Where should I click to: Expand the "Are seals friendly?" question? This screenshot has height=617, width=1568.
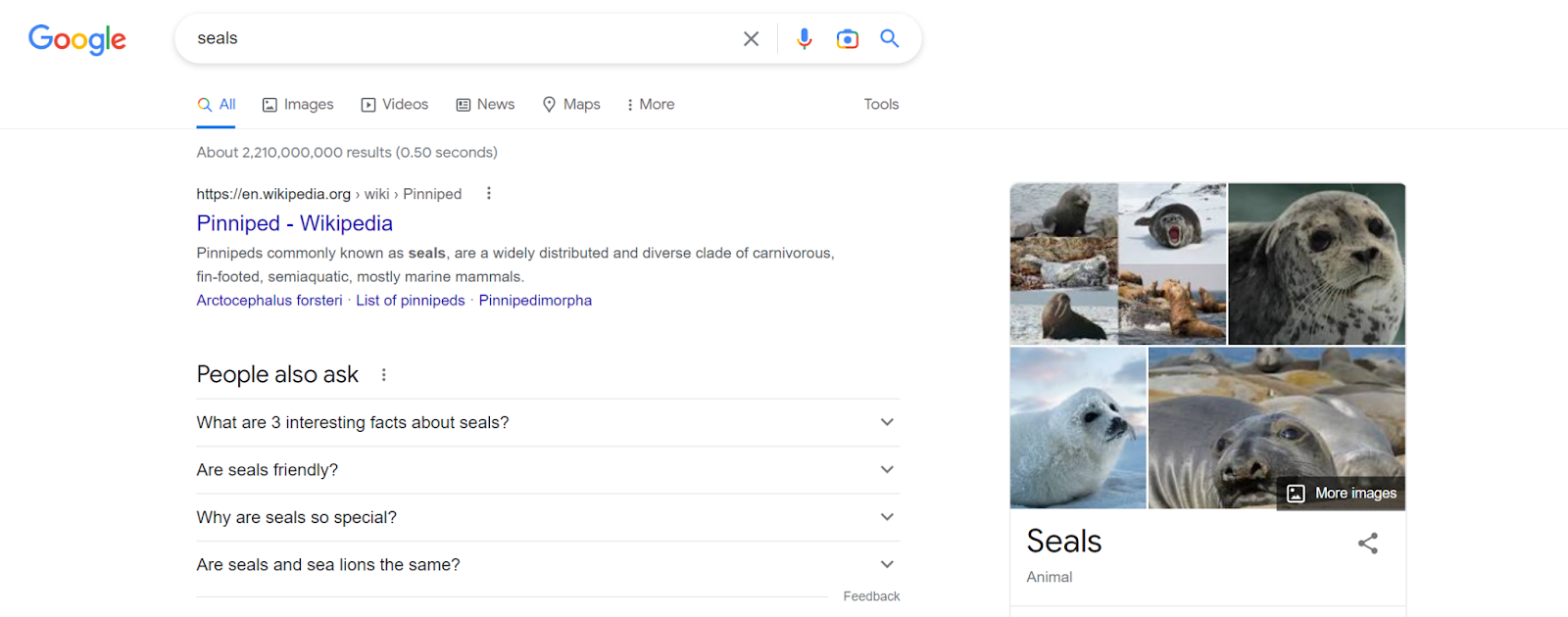547,470
